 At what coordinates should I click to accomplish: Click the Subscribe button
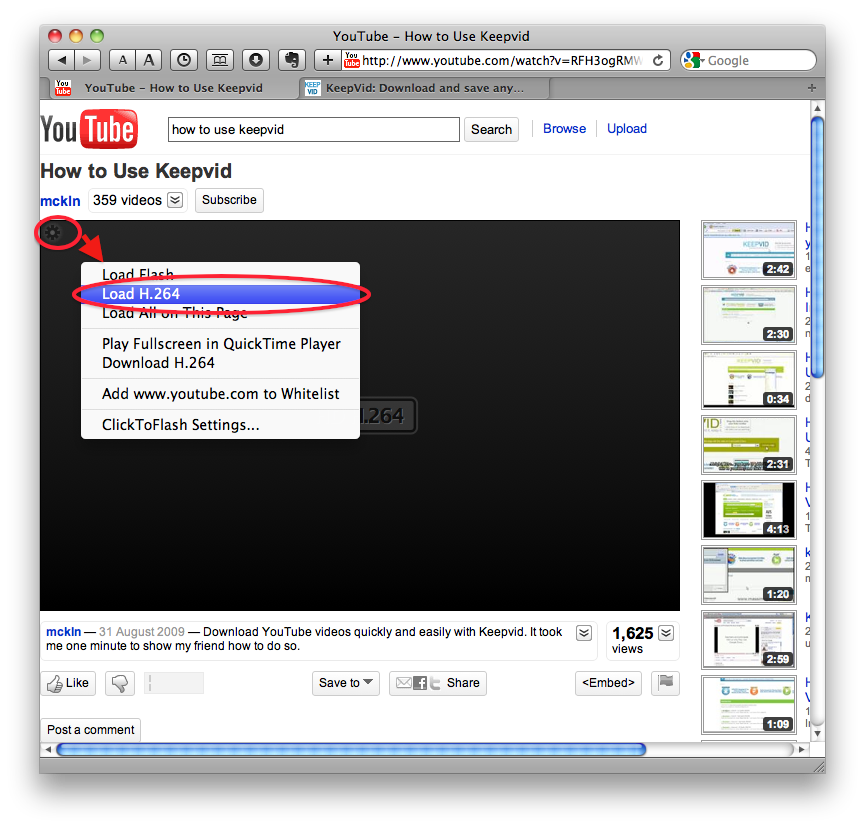[x=229, y=200]
